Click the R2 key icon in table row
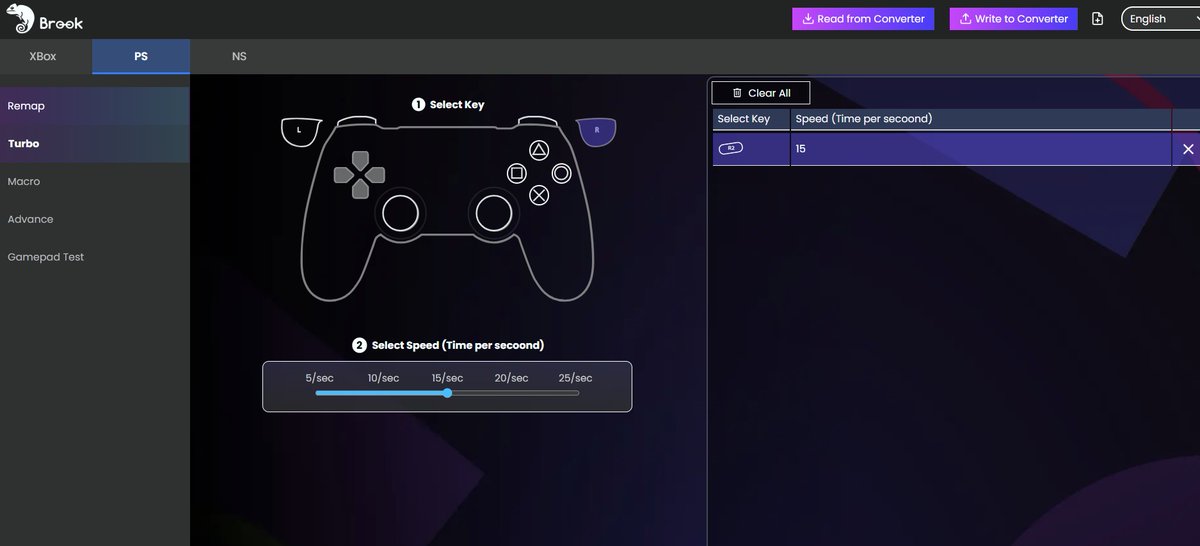 point(731,148)
